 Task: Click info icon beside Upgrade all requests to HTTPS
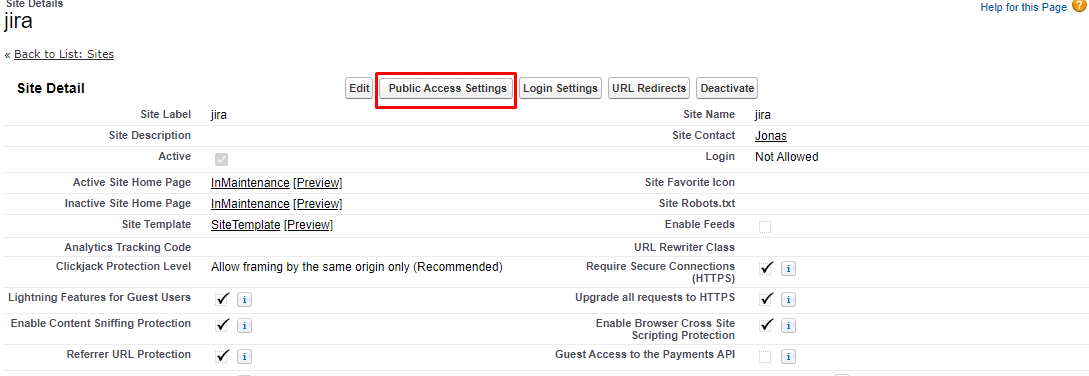788,299
